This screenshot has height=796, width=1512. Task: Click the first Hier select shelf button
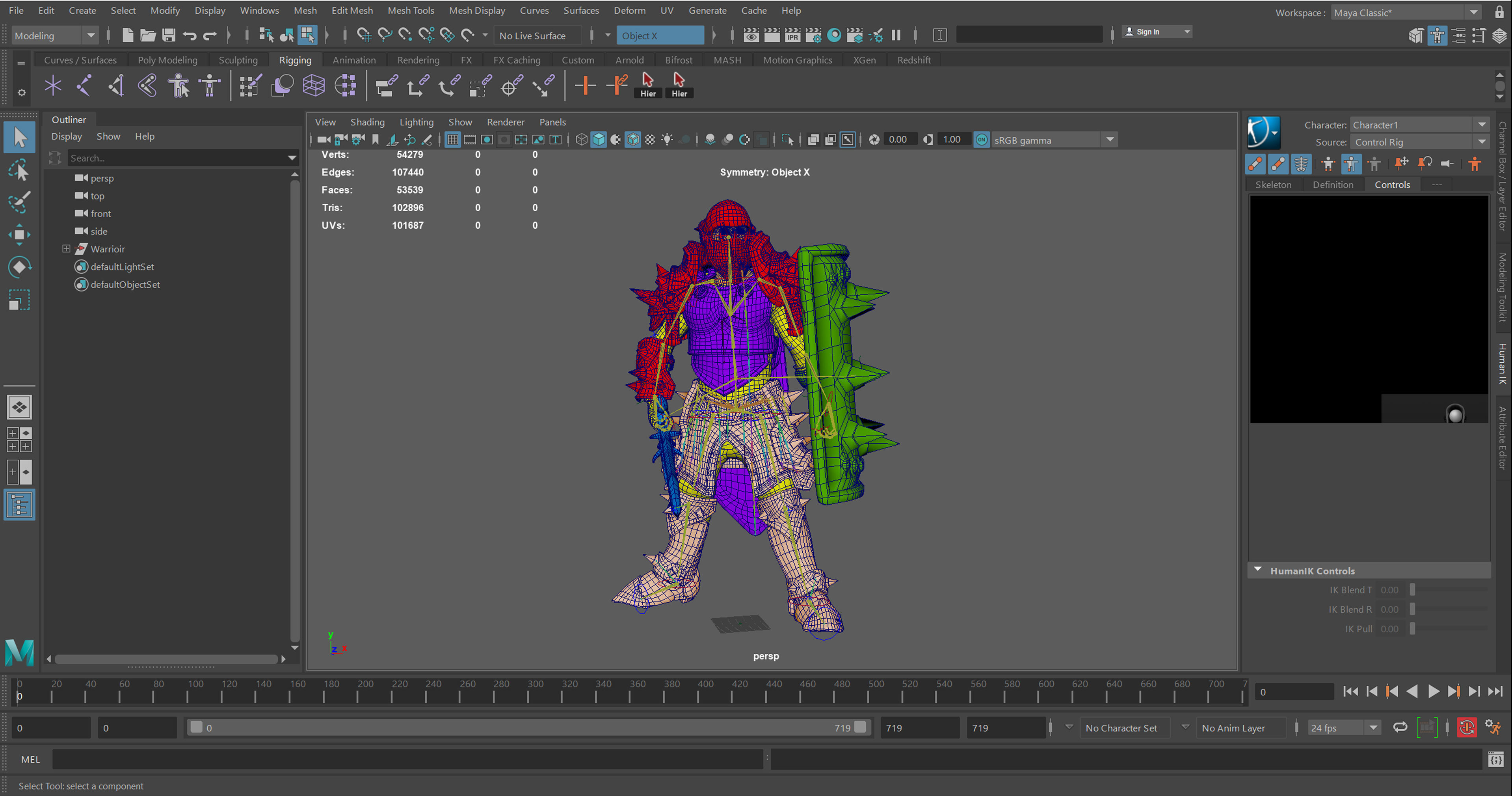click(x=648, y=86)
